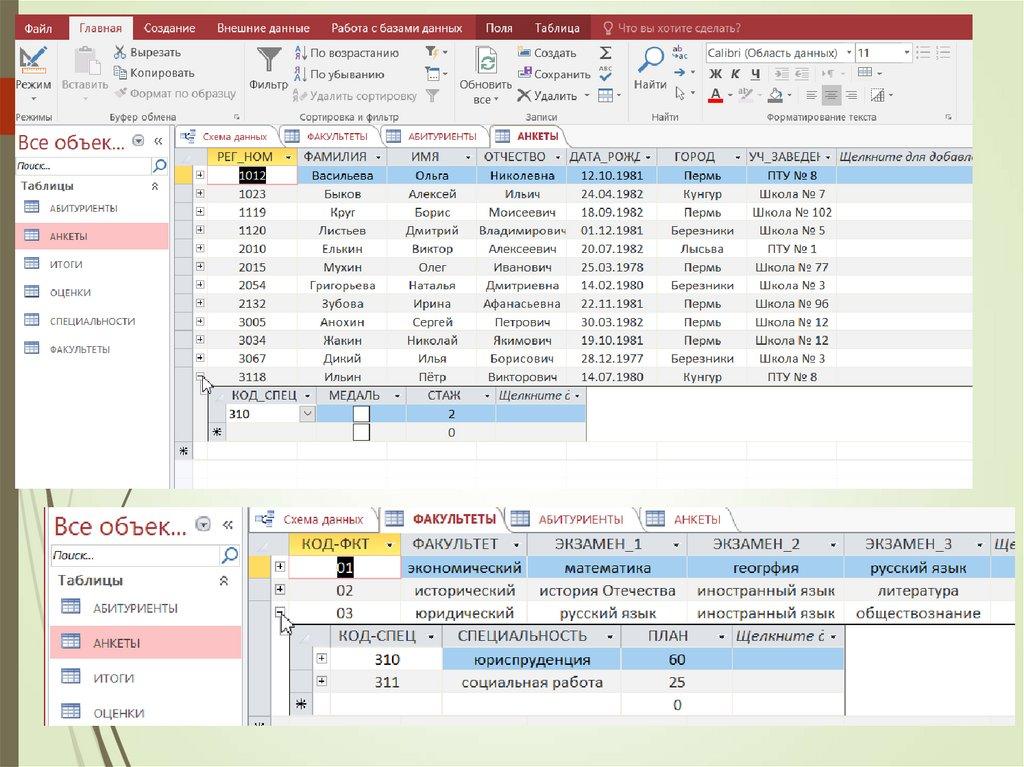Apply bold Ж formatting
The width and height of the screenshot is (1024, 767).
click(715, 74)
